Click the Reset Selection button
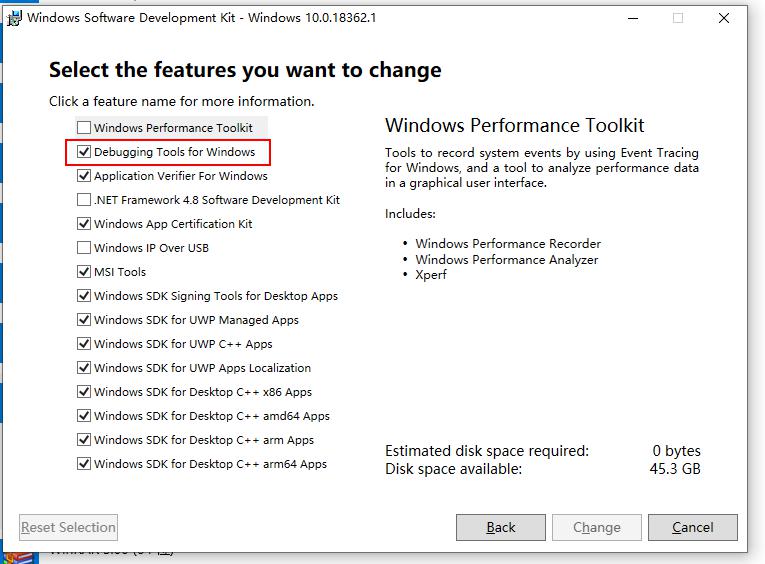Screen dimensions: 765x564 tap(68, 527)
